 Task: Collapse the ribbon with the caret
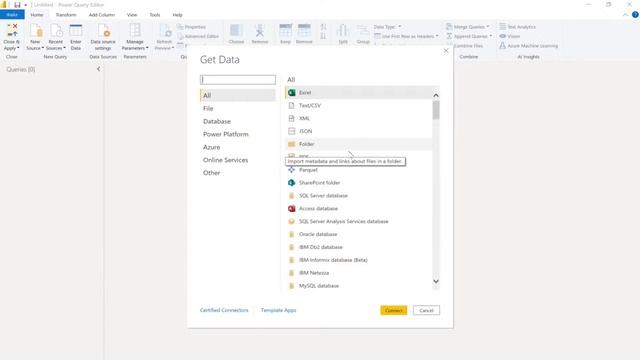pos(625,15)
